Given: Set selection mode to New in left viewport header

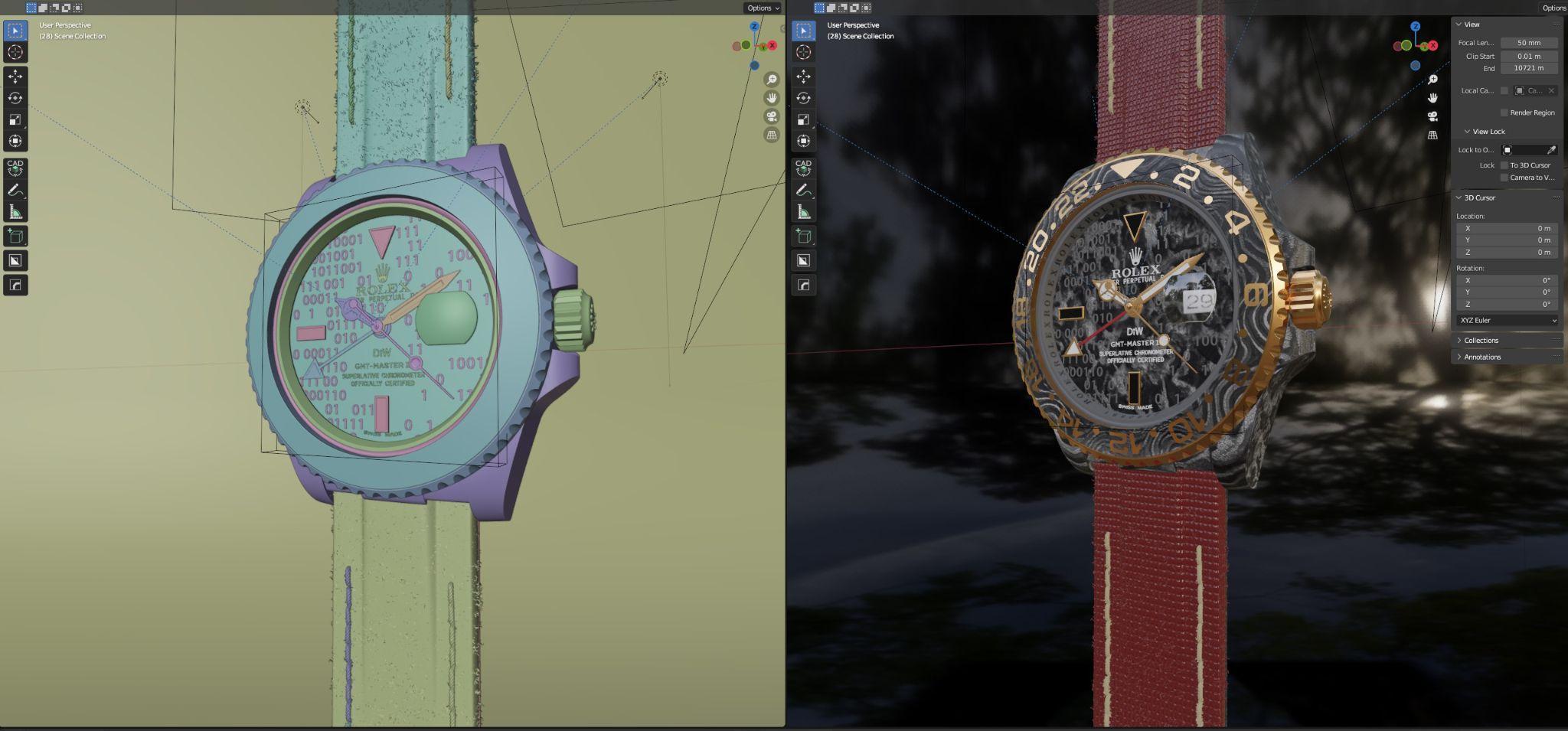Looking at the screenshot, I should 31,8.
